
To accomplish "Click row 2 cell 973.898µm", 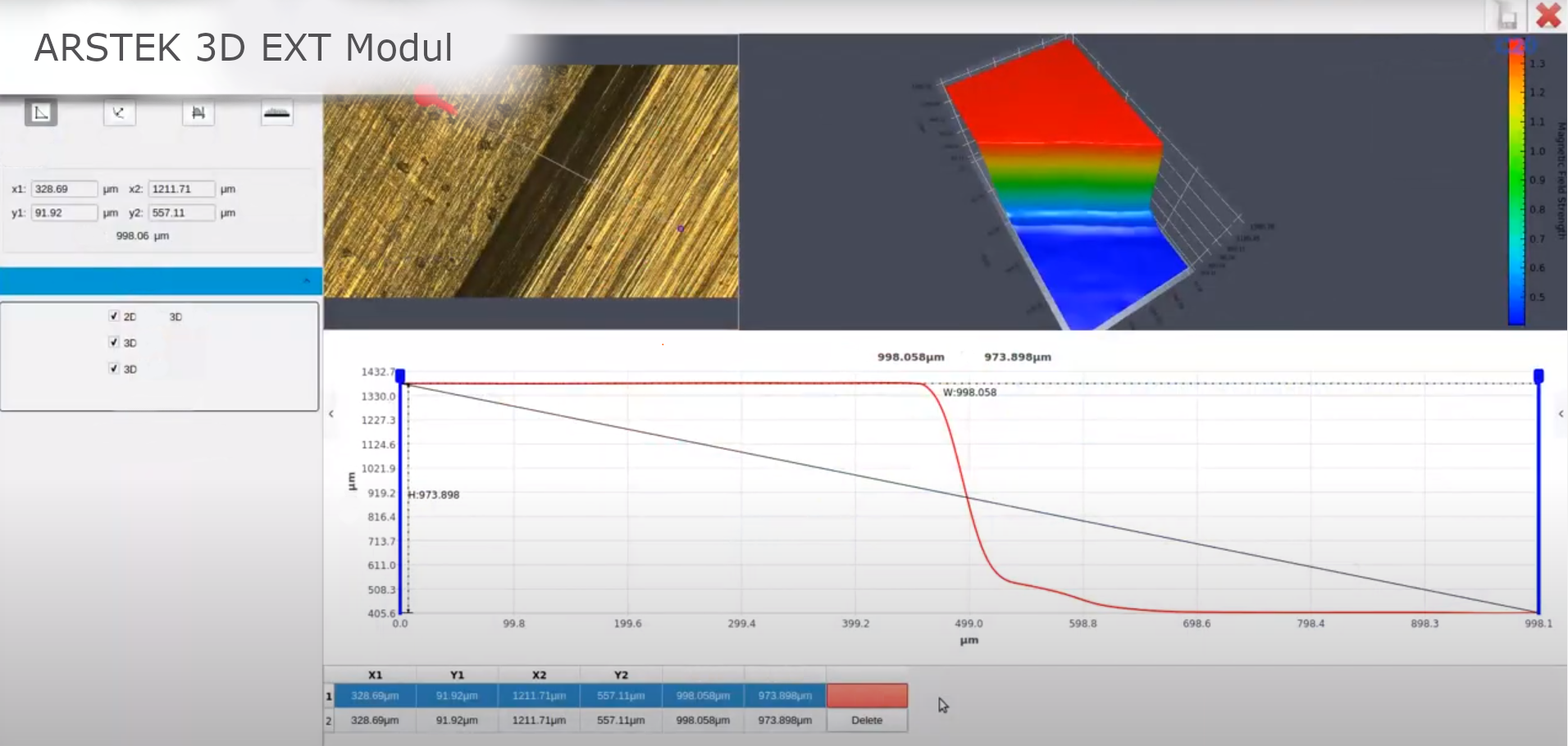I will [785, 721].
